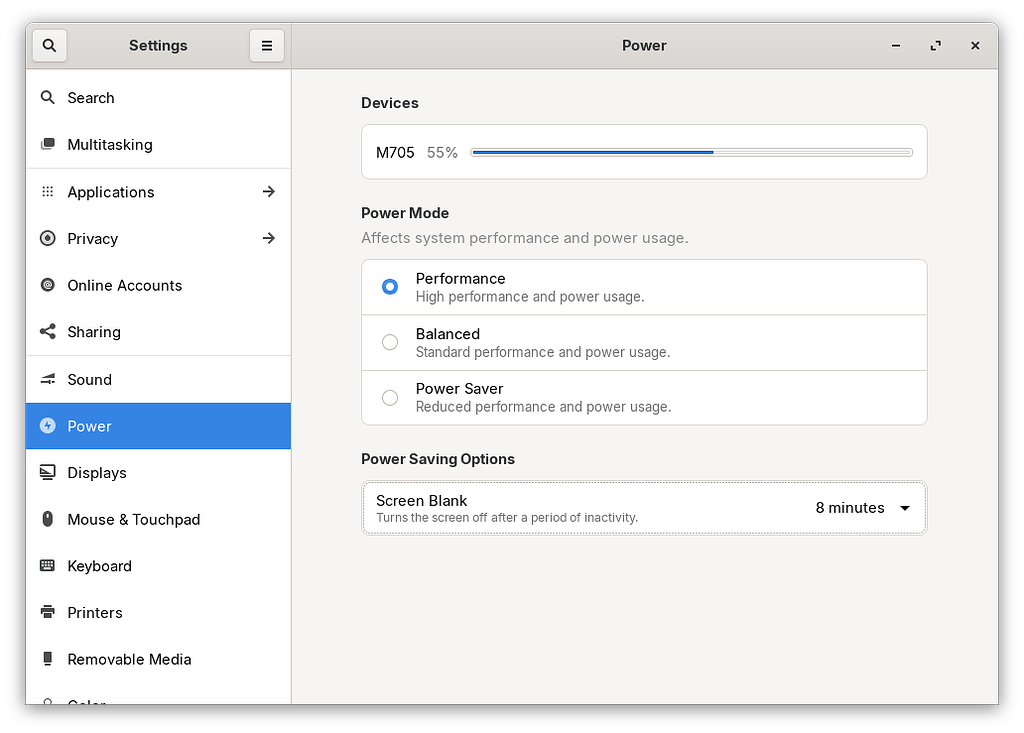
Task: Select the Sharing settings icon
Action: click(47, 332)
